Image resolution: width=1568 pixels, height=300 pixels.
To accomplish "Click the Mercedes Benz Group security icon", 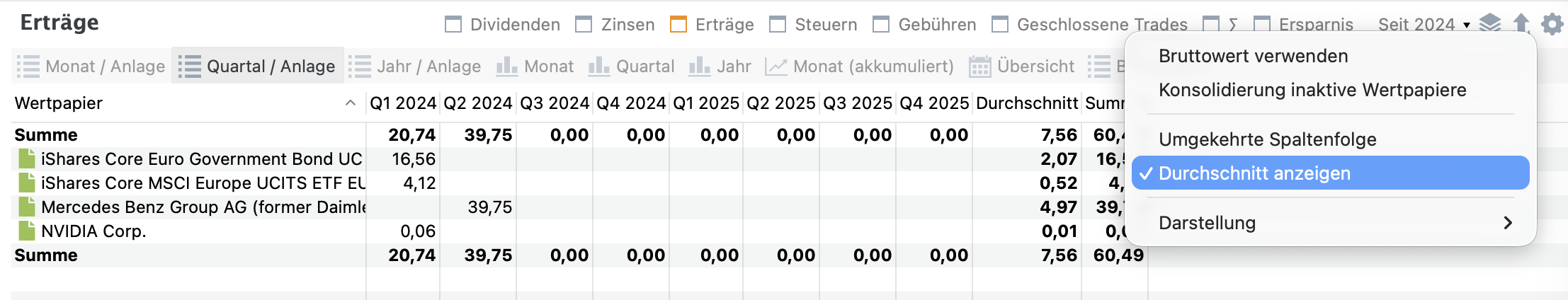I will pos(27,207).
